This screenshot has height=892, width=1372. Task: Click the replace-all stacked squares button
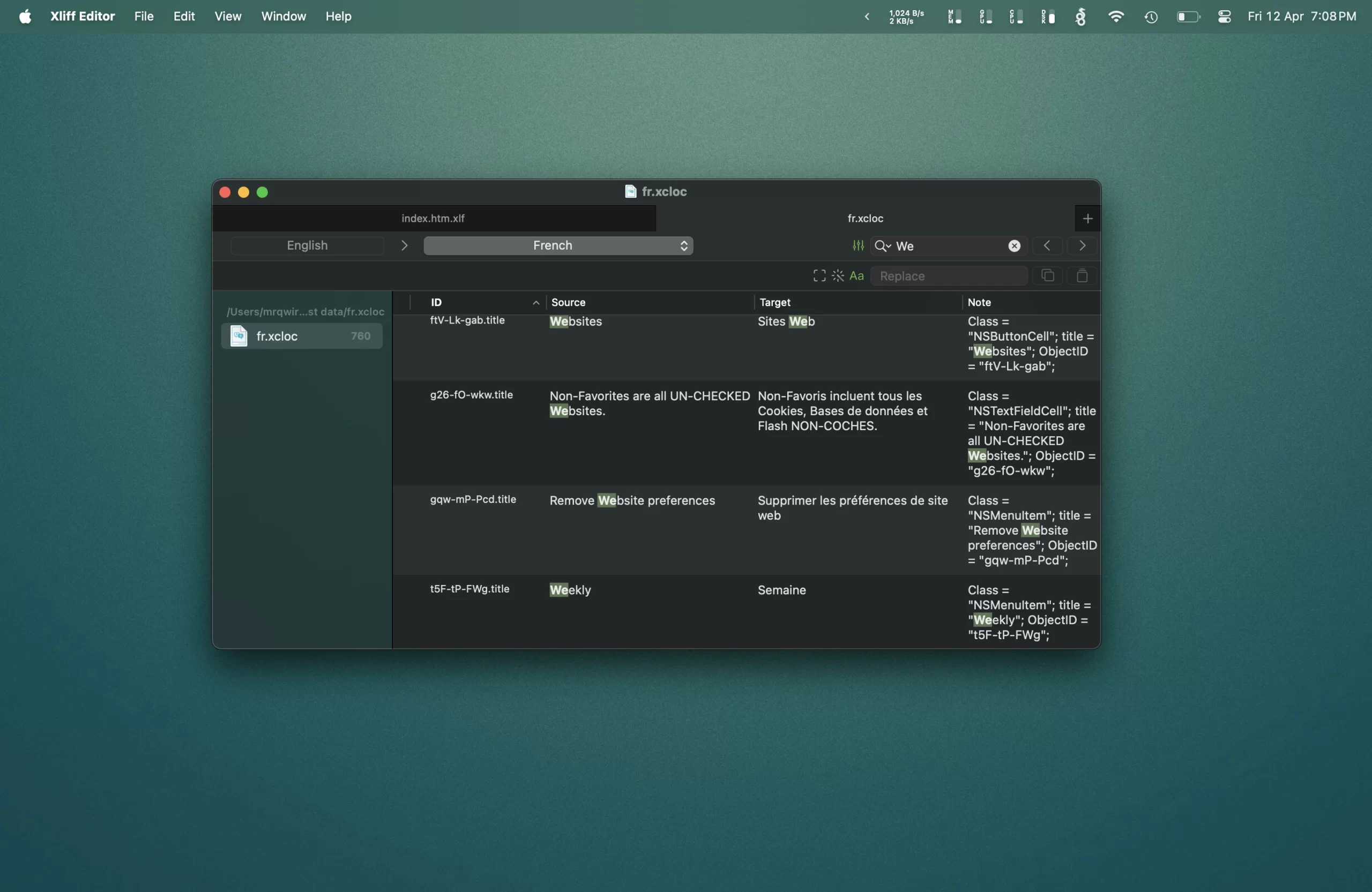(1047, 276)
